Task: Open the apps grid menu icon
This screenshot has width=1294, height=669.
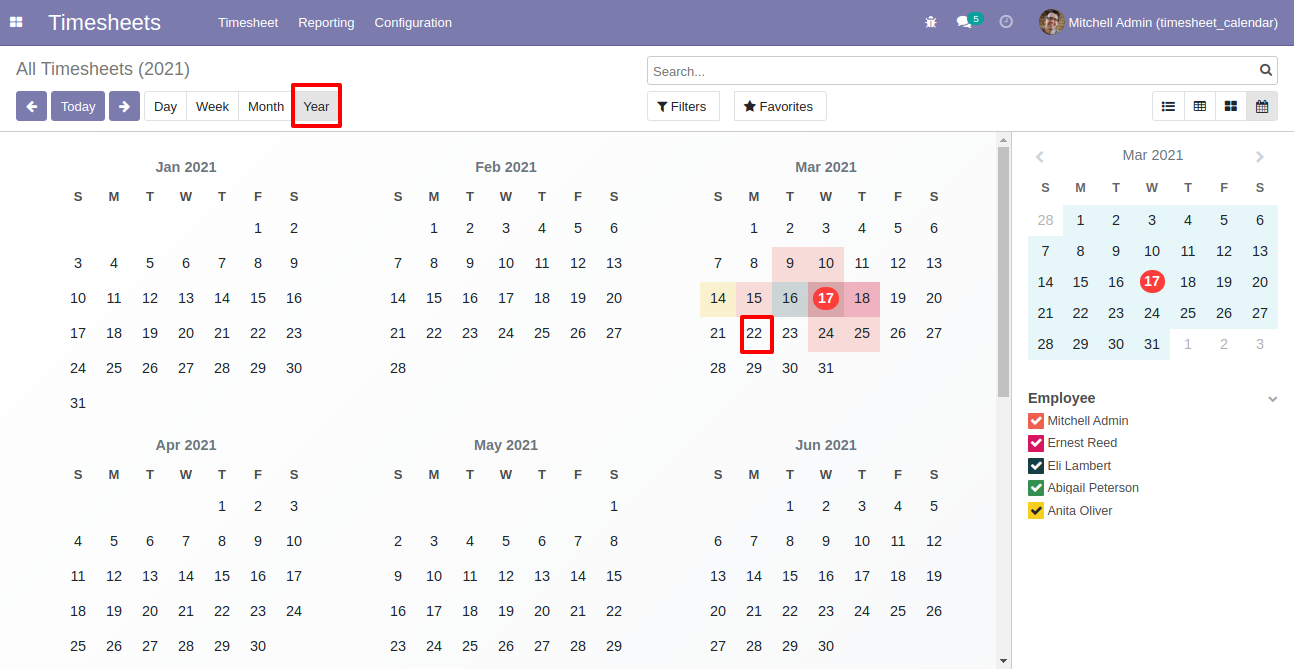Action: (x=16, y=22)
